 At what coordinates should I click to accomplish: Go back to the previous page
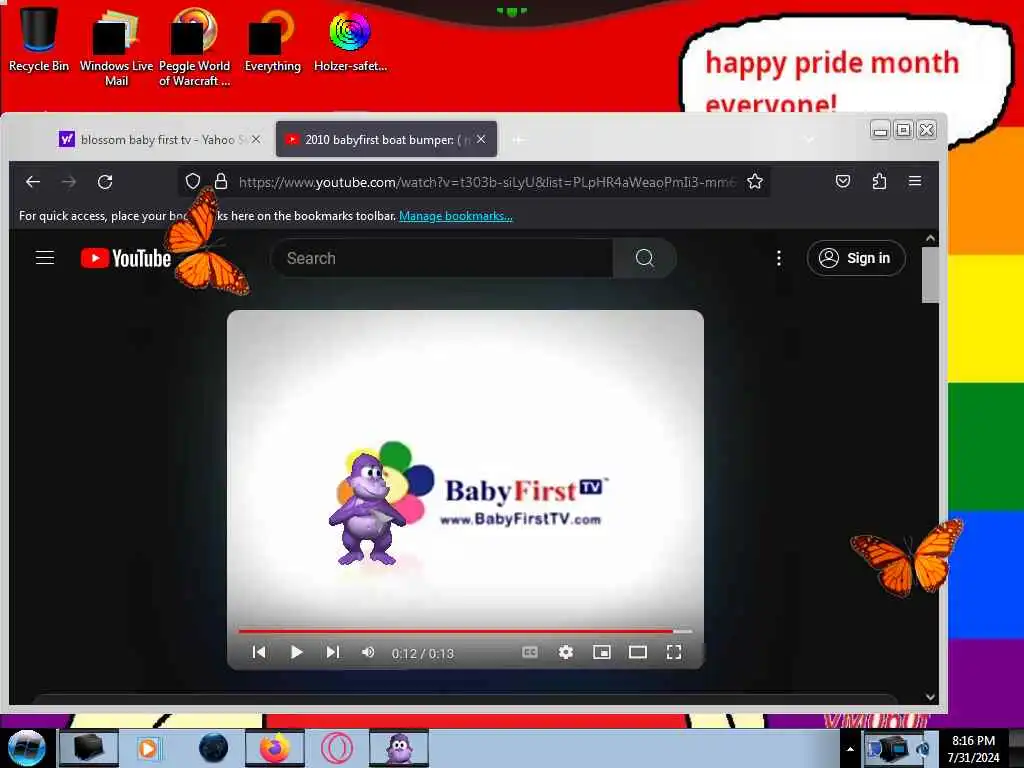click(33, 182)
